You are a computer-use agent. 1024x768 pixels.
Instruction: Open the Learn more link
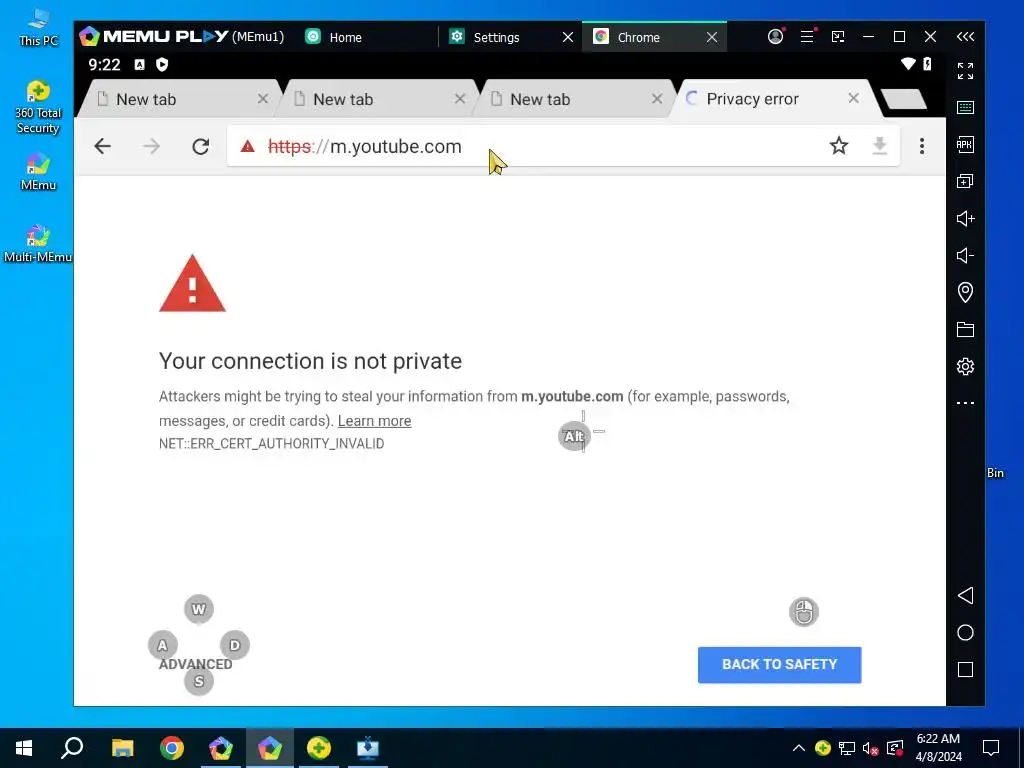coord(374,421)
